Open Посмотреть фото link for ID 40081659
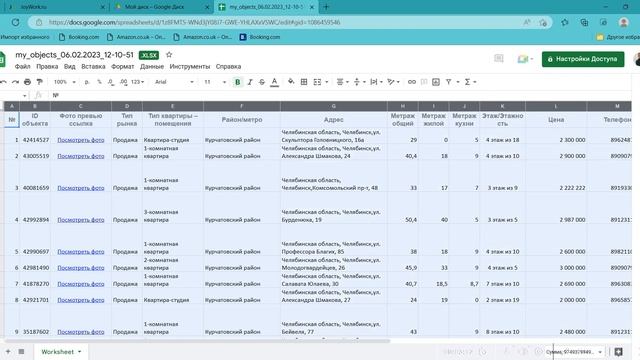 (x=81, y=188)
